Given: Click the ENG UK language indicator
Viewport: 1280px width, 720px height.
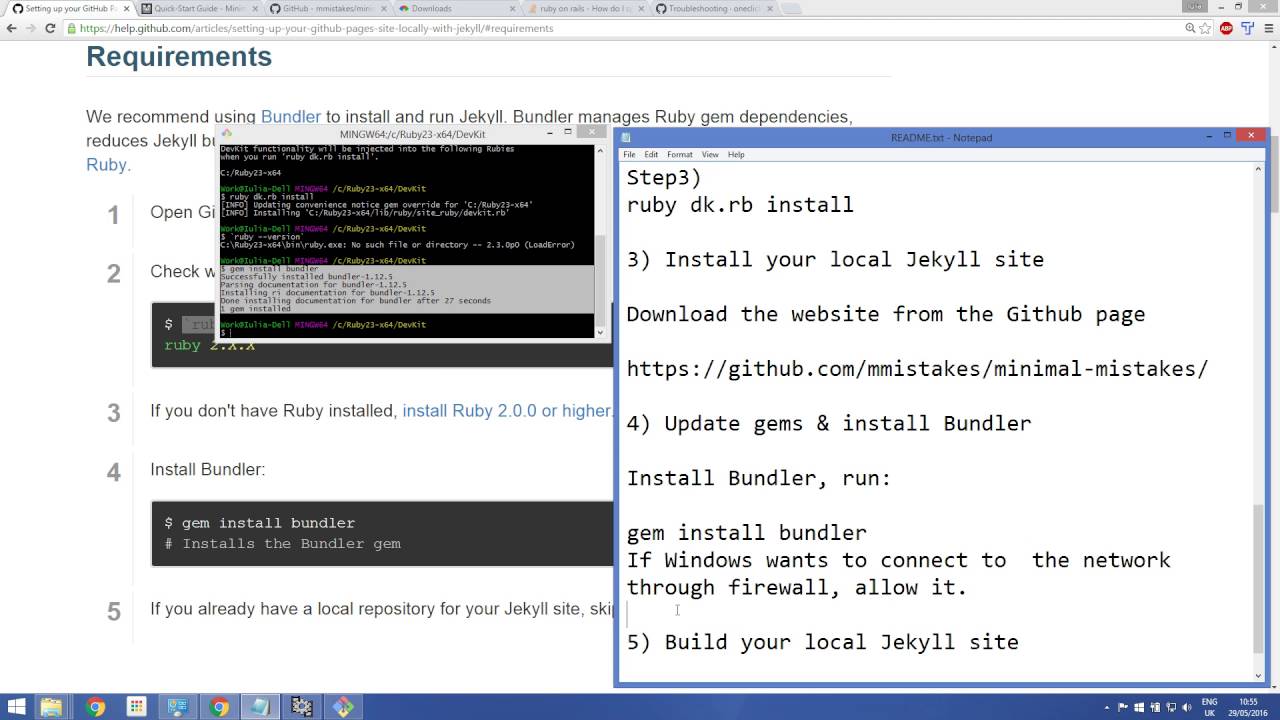Looking at the screenshot, I should tap(1209, 707).
